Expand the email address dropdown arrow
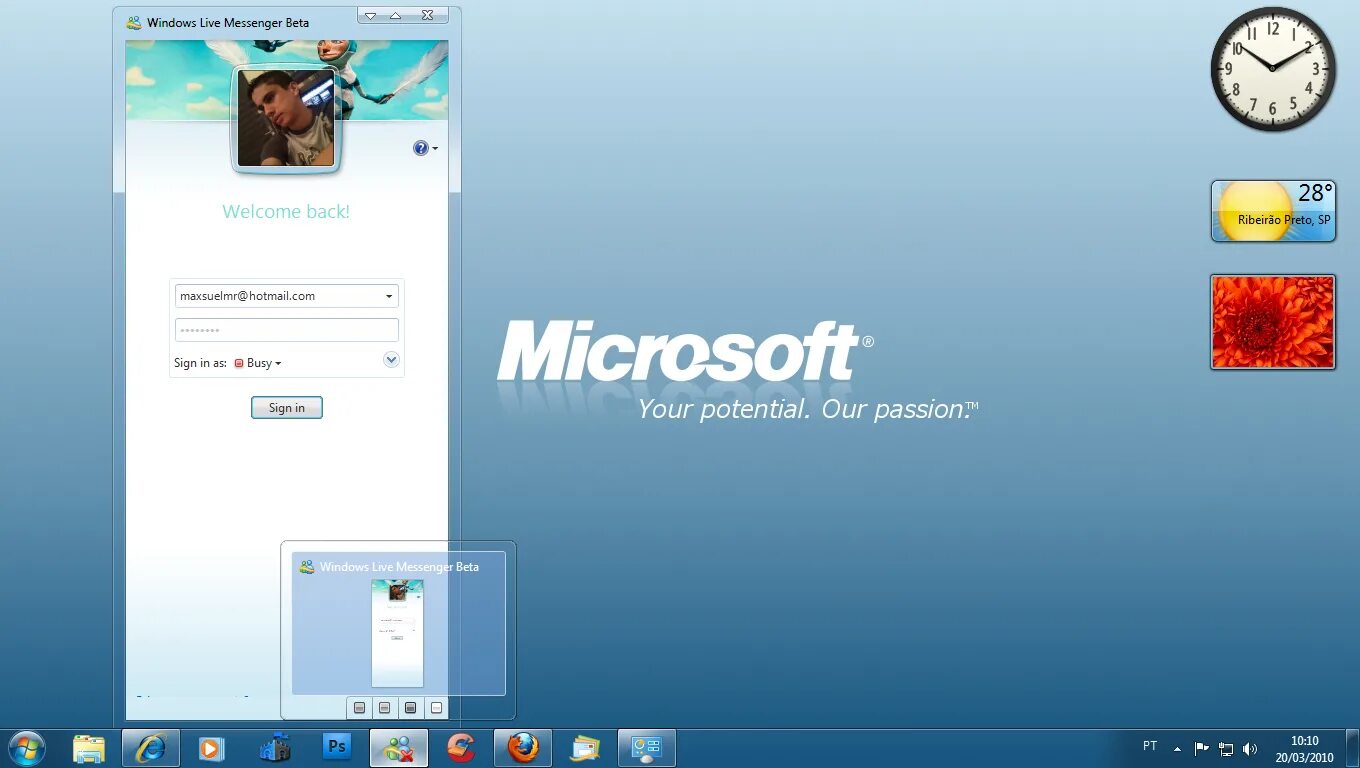Image resolution: width=1360 pixels, height=768 pixels. pyautogui.click(x=389, y=296)
